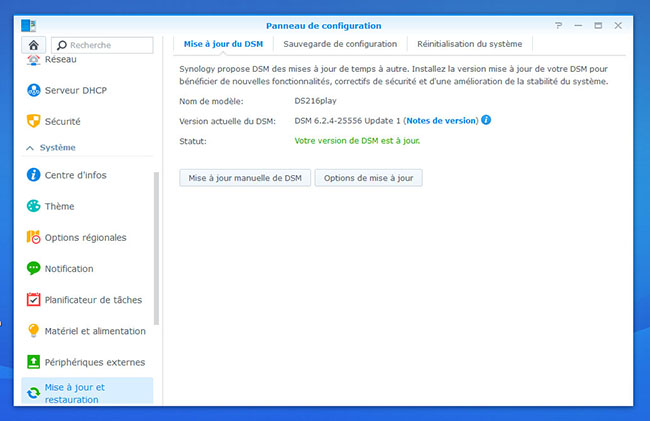Open the Notes de version link
This screenshot has width=650, height=421.
[441, 120]
